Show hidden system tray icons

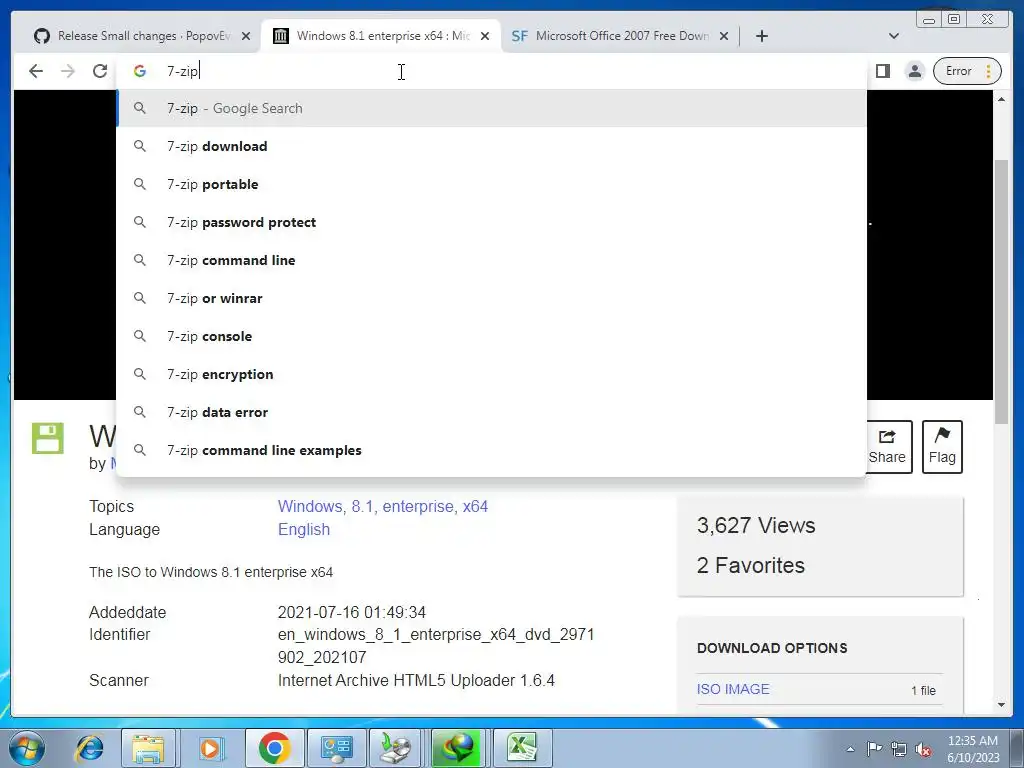click(850, 749)
